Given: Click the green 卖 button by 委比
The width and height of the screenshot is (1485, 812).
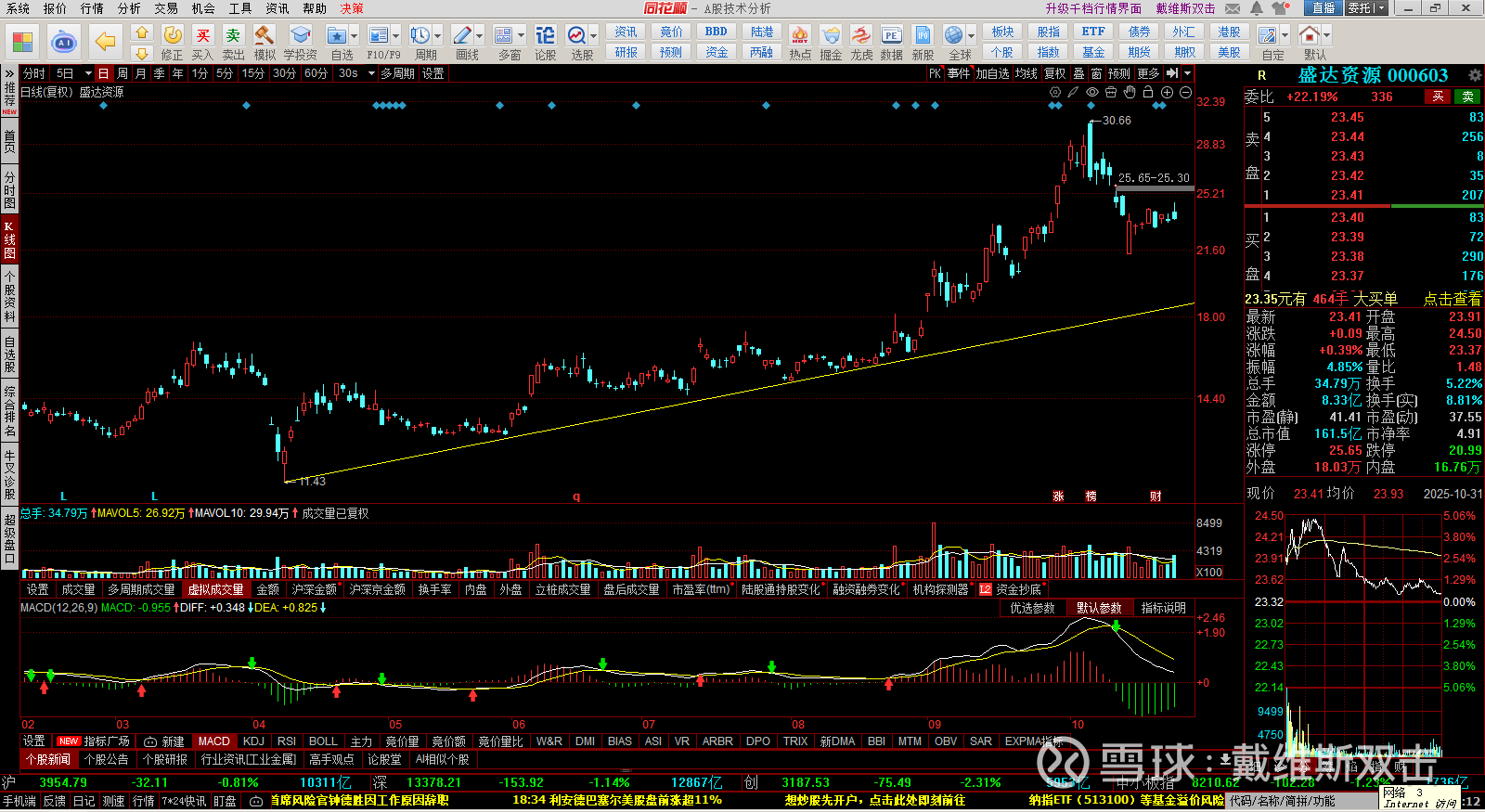Looking at the screenshot, I should click(x=1467, y=97).
